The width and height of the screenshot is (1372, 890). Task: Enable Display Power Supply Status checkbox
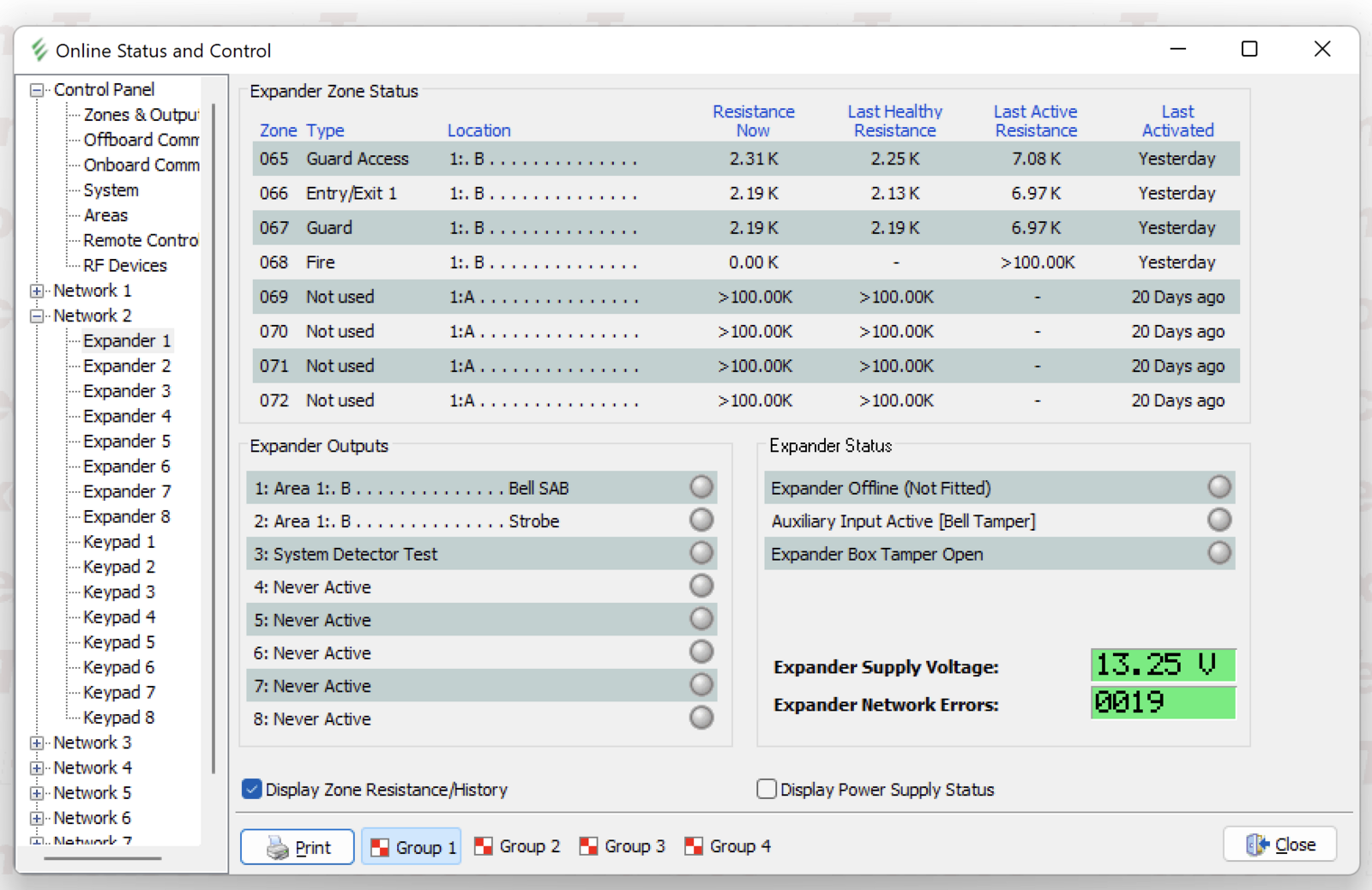click(767, 789)
